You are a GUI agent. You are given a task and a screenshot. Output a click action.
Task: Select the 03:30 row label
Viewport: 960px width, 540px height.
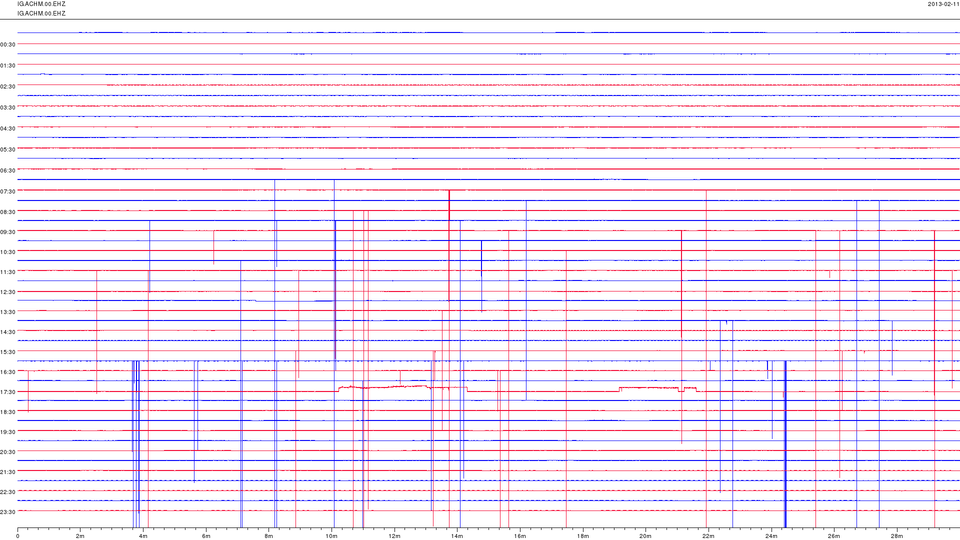point(7,107)
